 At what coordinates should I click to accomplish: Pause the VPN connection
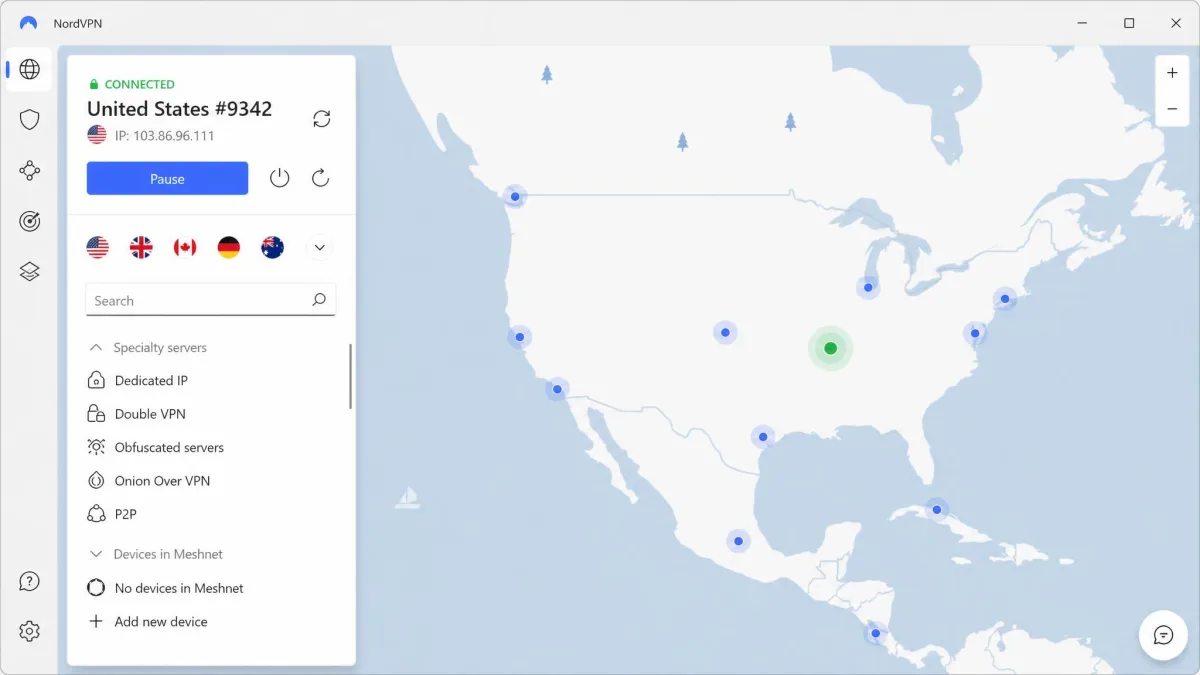click(x=167, y=179)
